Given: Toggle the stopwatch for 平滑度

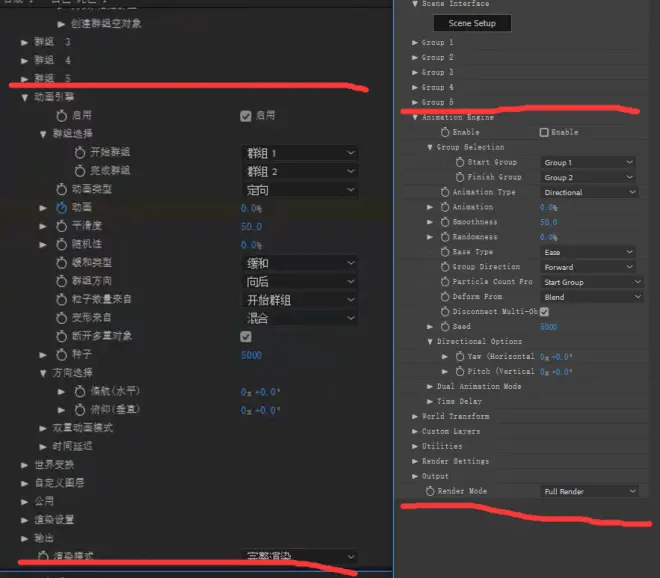Looking at the screenshot, I should [x=61, y=226].
